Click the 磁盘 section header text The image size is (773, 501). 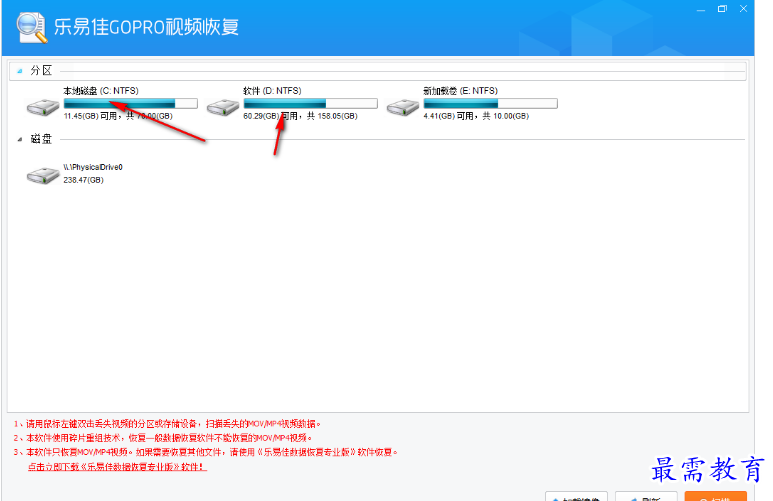[x=41, y=139]
